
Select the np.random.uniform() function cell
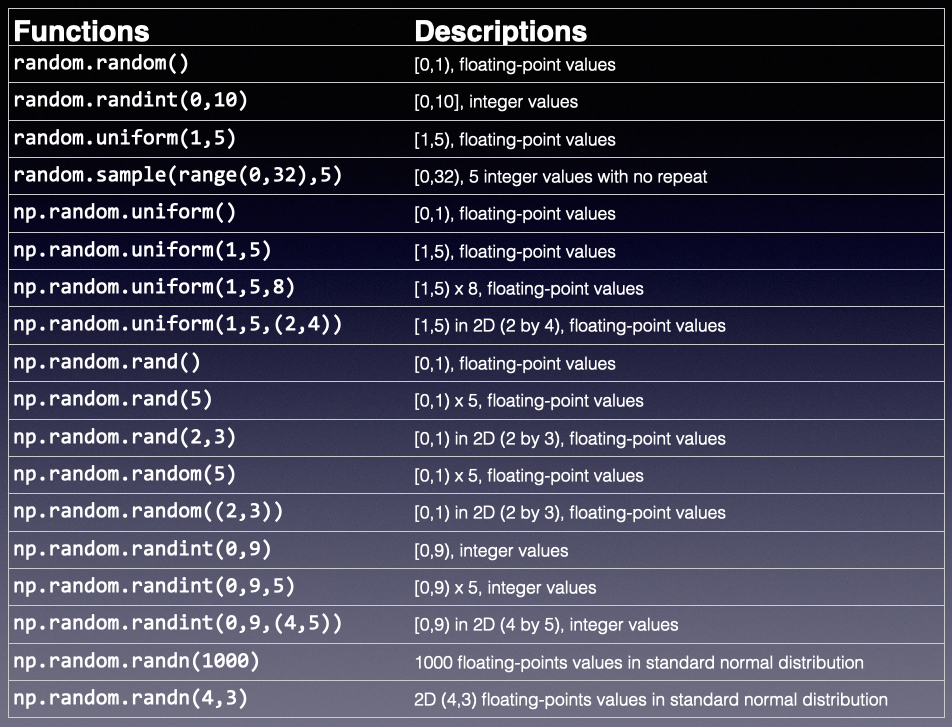[x=125, y=213]
